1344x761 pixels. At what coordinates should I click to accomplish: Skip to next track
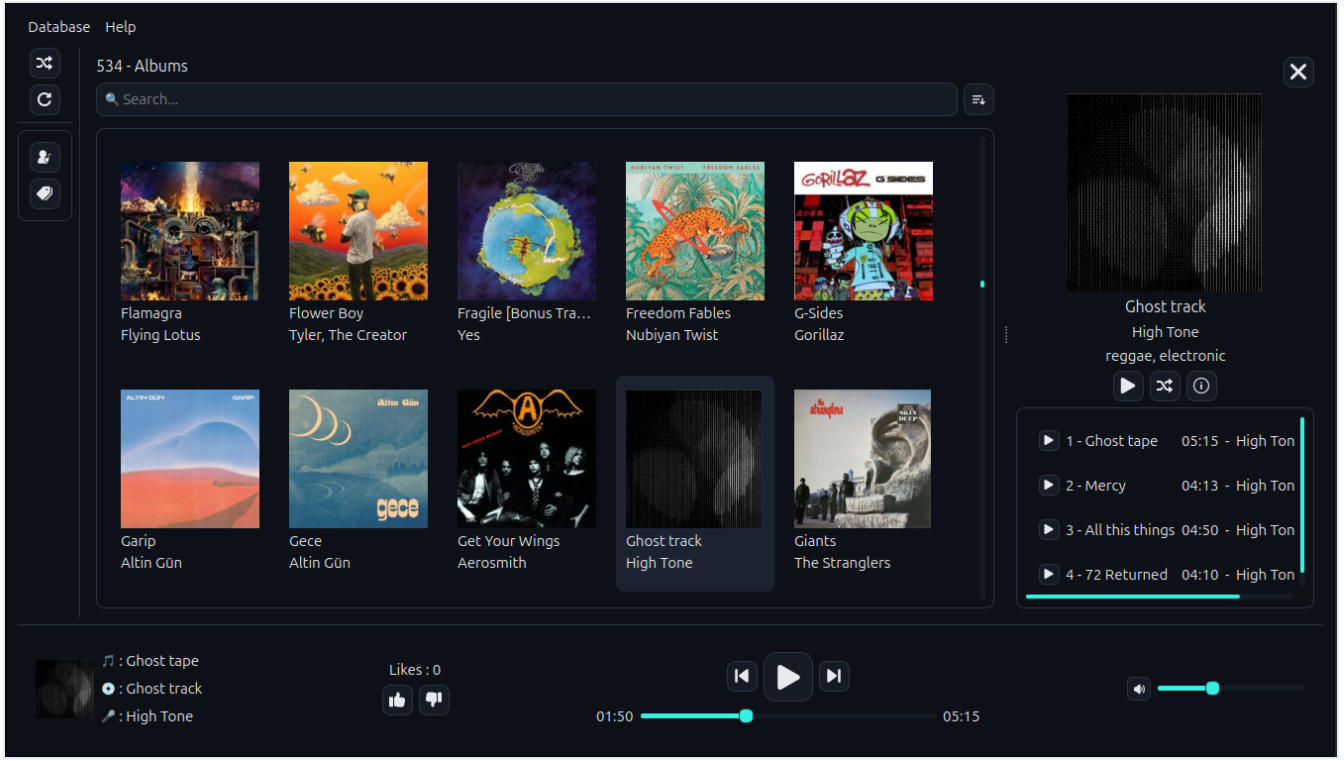click(834, 676)
